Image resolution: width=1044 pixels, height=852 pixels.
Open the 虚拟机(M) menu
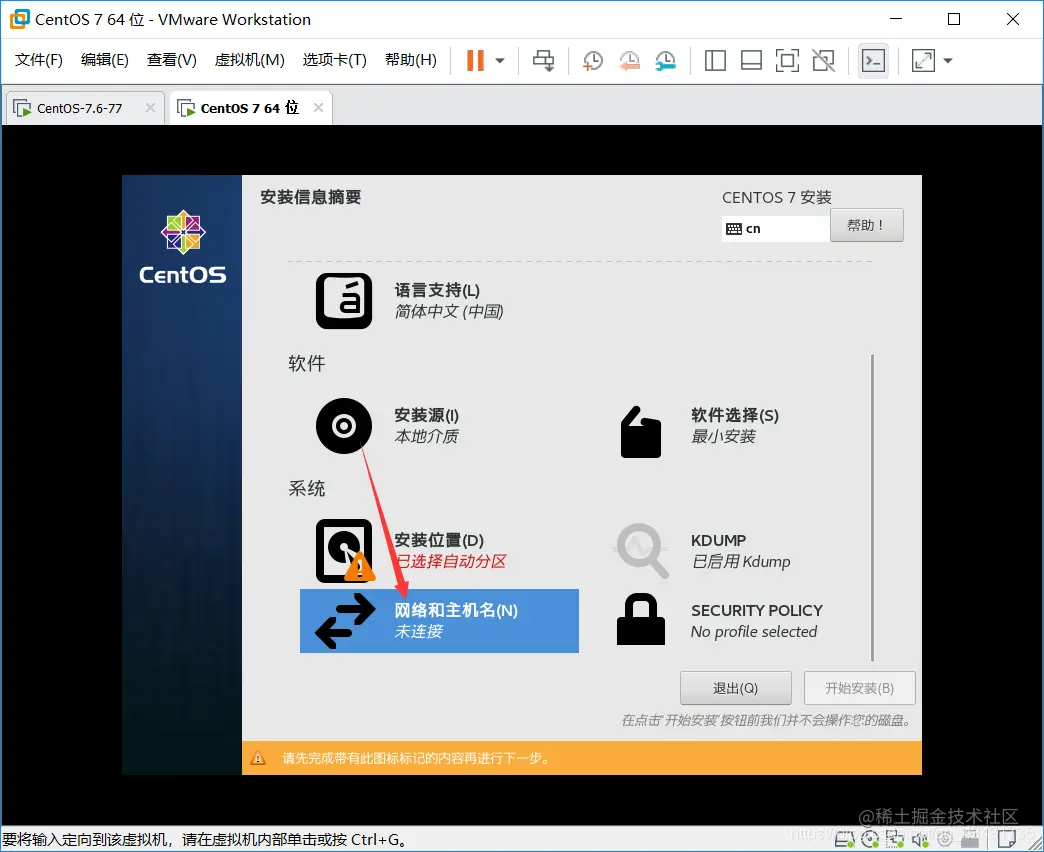250,60
